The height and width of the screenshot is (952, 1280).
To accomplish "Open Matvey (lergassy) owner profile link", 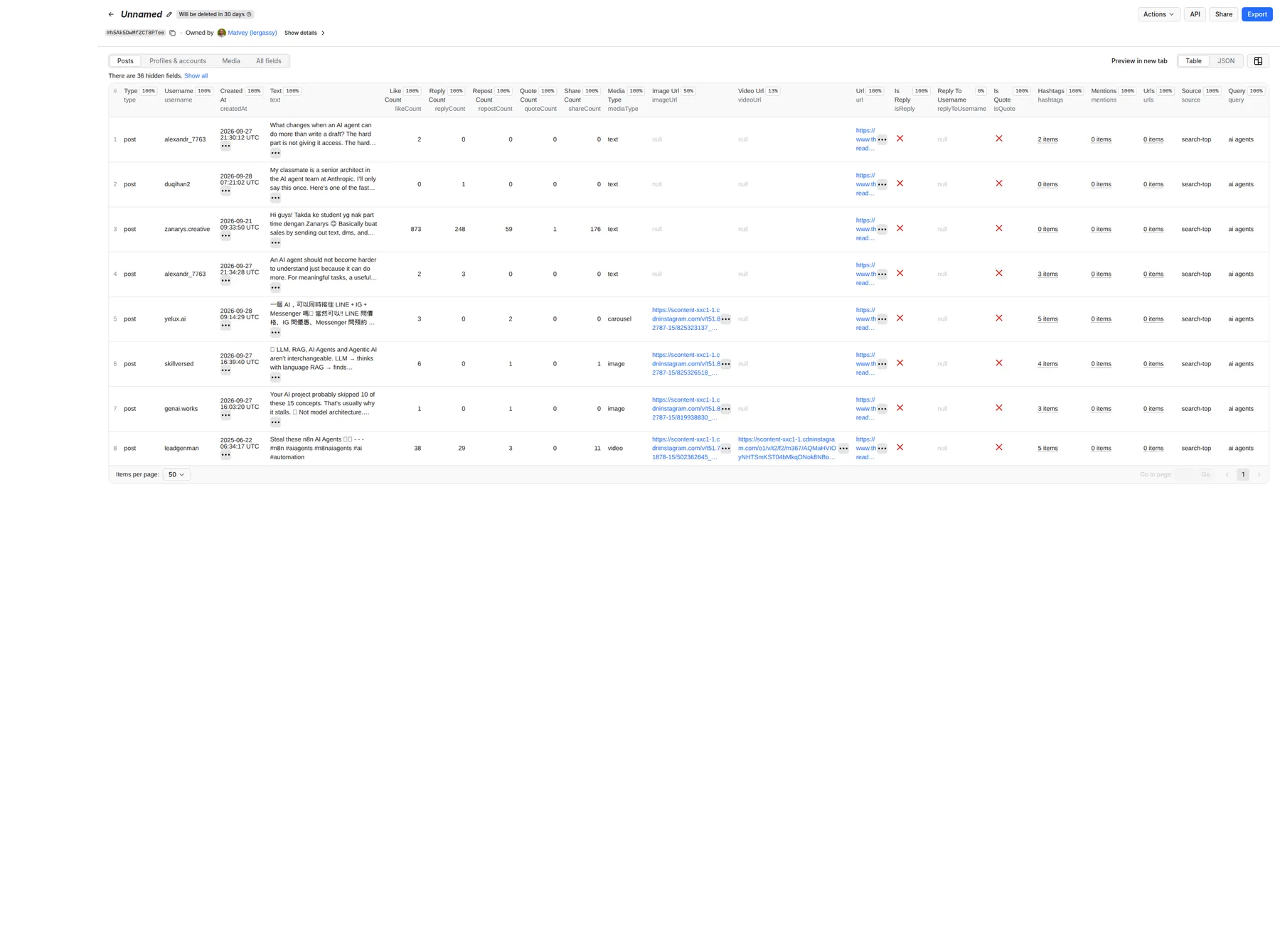I will (252, 33).
